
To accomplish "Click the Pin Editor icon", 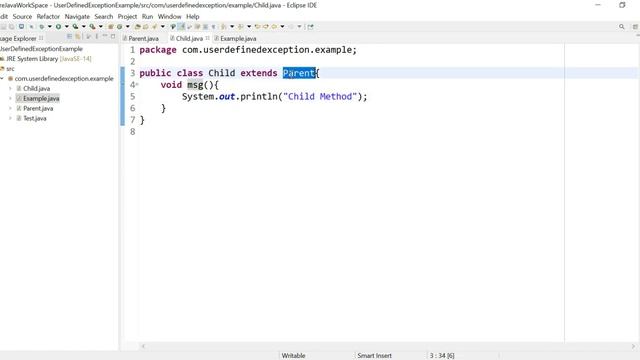I will click(310, 27).
